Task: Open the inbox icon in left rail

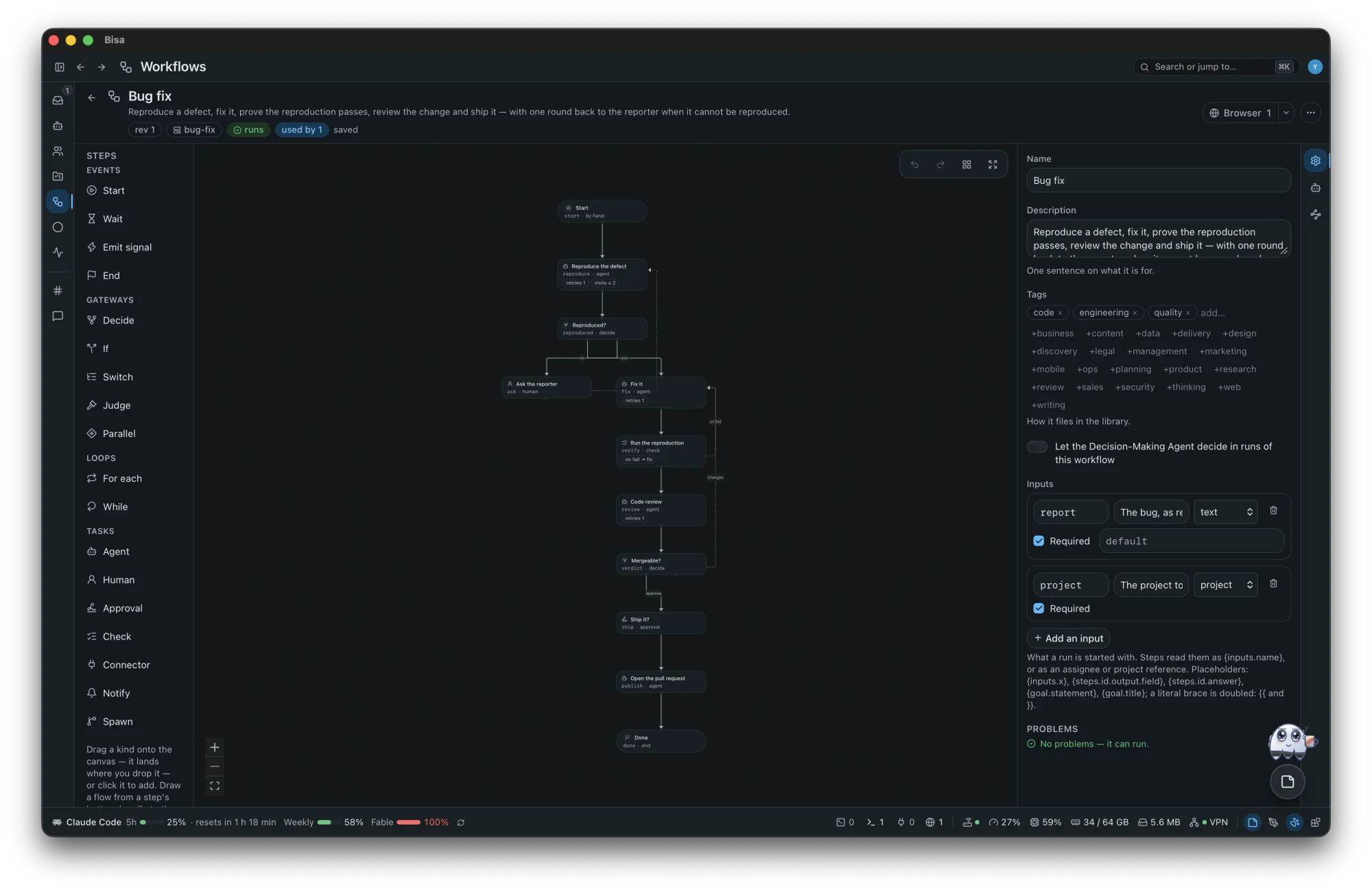Action: pos(58,100)
